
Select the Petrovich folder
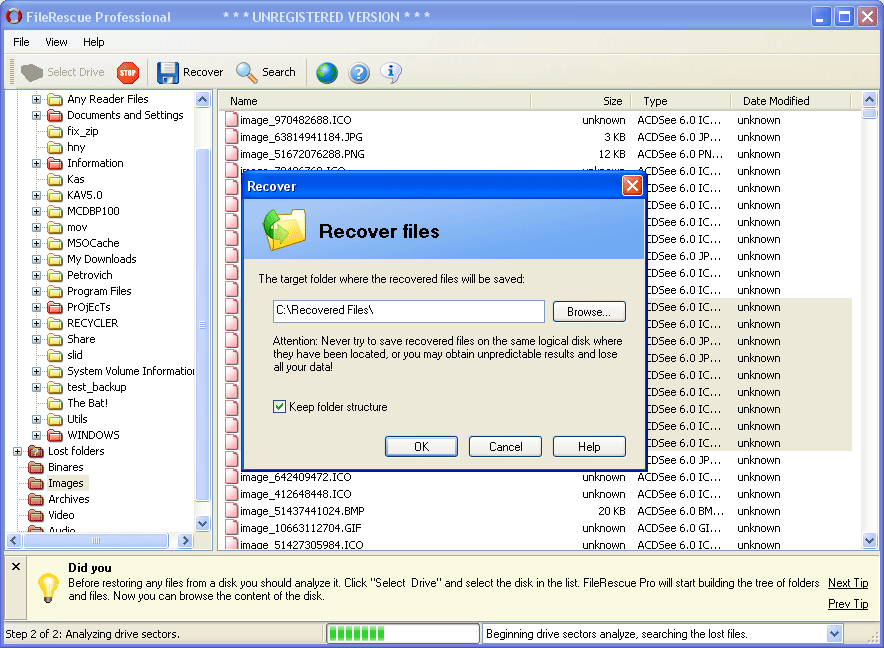tap(90, 275)
